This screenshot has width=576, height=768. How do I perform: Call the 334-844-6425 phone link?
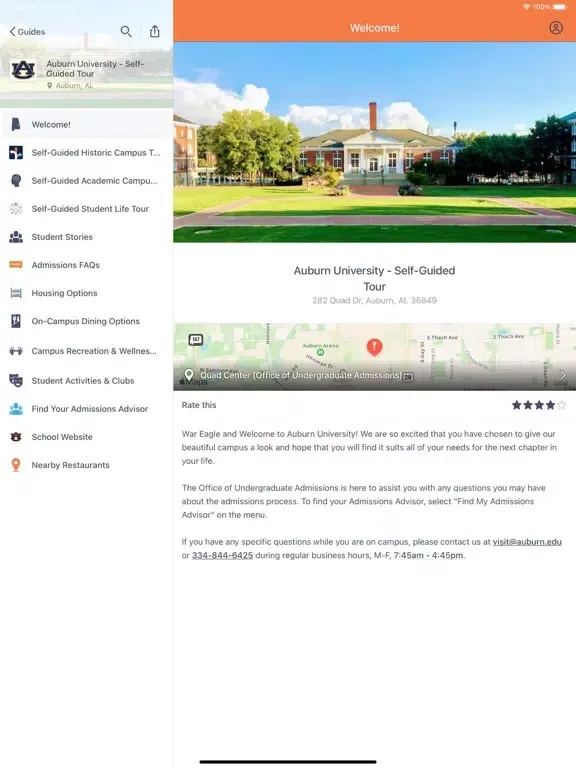[x=222, y=555]
